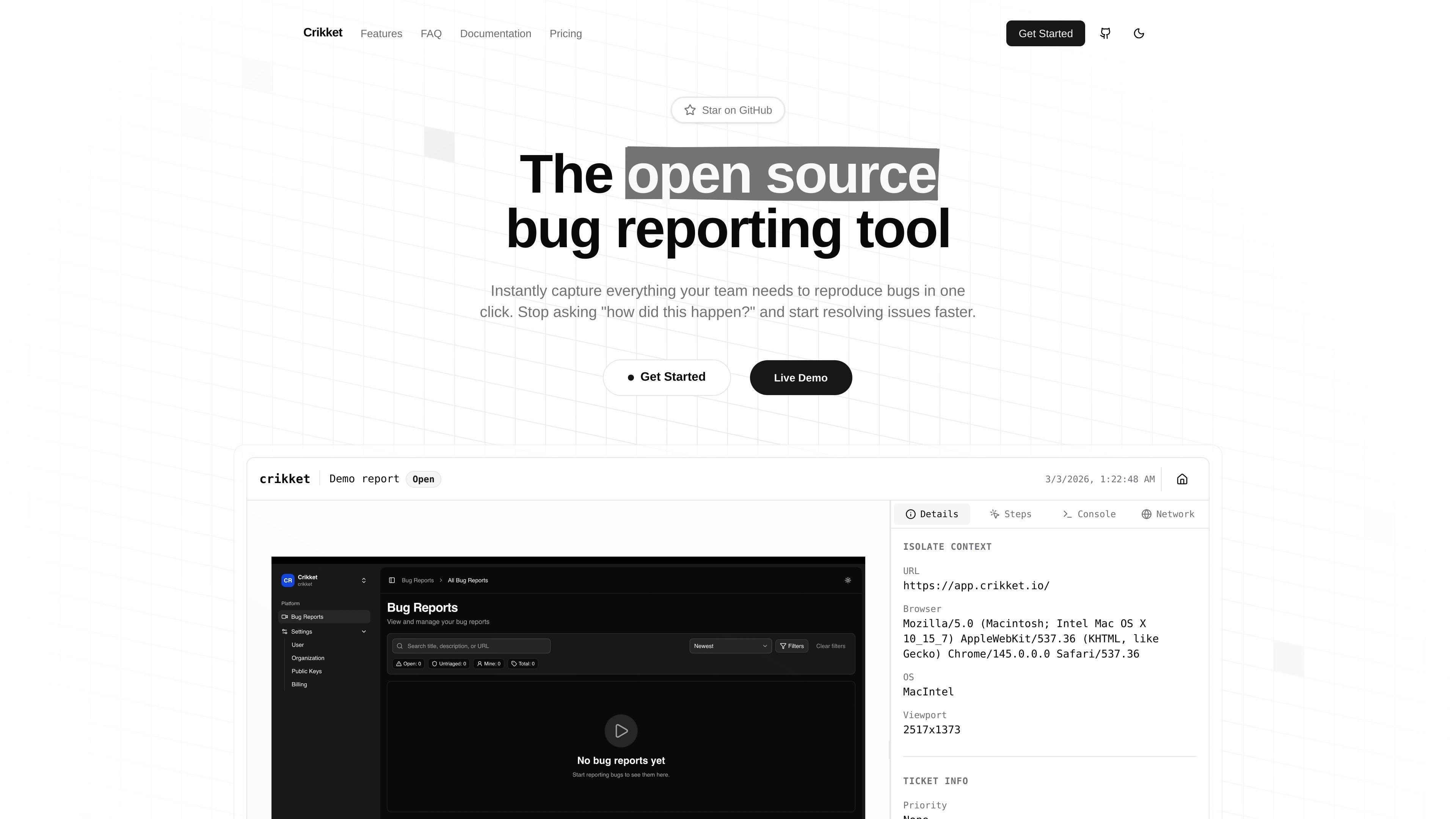The image size is (1456, 819).
Task: Select Settings in the app sidebar
Action: click(x=325, y=631)
